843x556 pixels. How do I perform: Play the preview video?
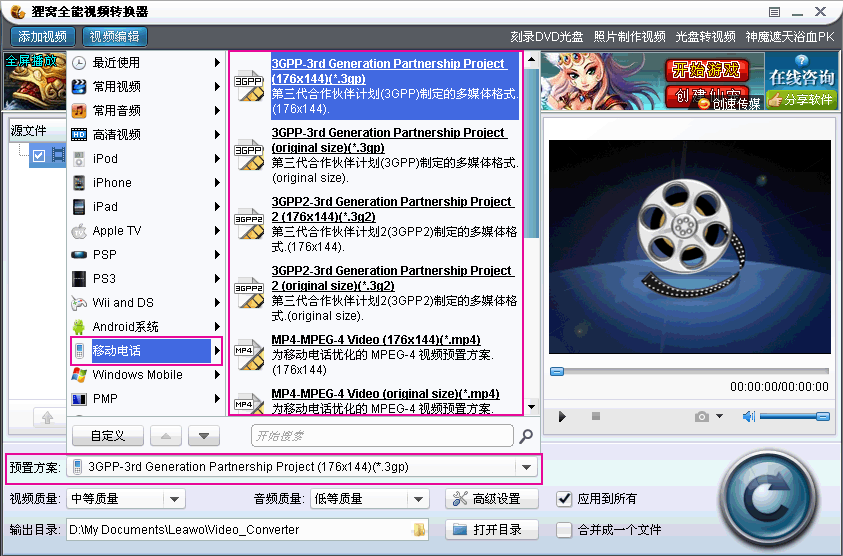click(x=562, y=417)
